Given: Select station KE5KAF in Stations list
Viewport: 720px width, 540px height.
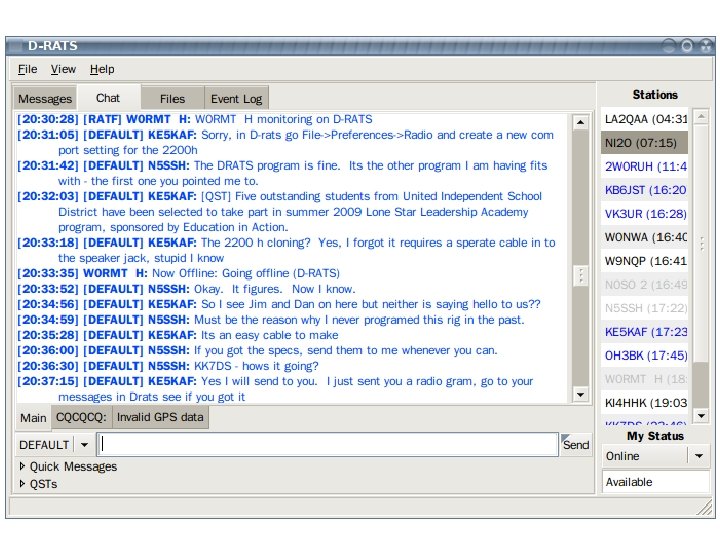Looking at the screenshot, I should (645, 332).
